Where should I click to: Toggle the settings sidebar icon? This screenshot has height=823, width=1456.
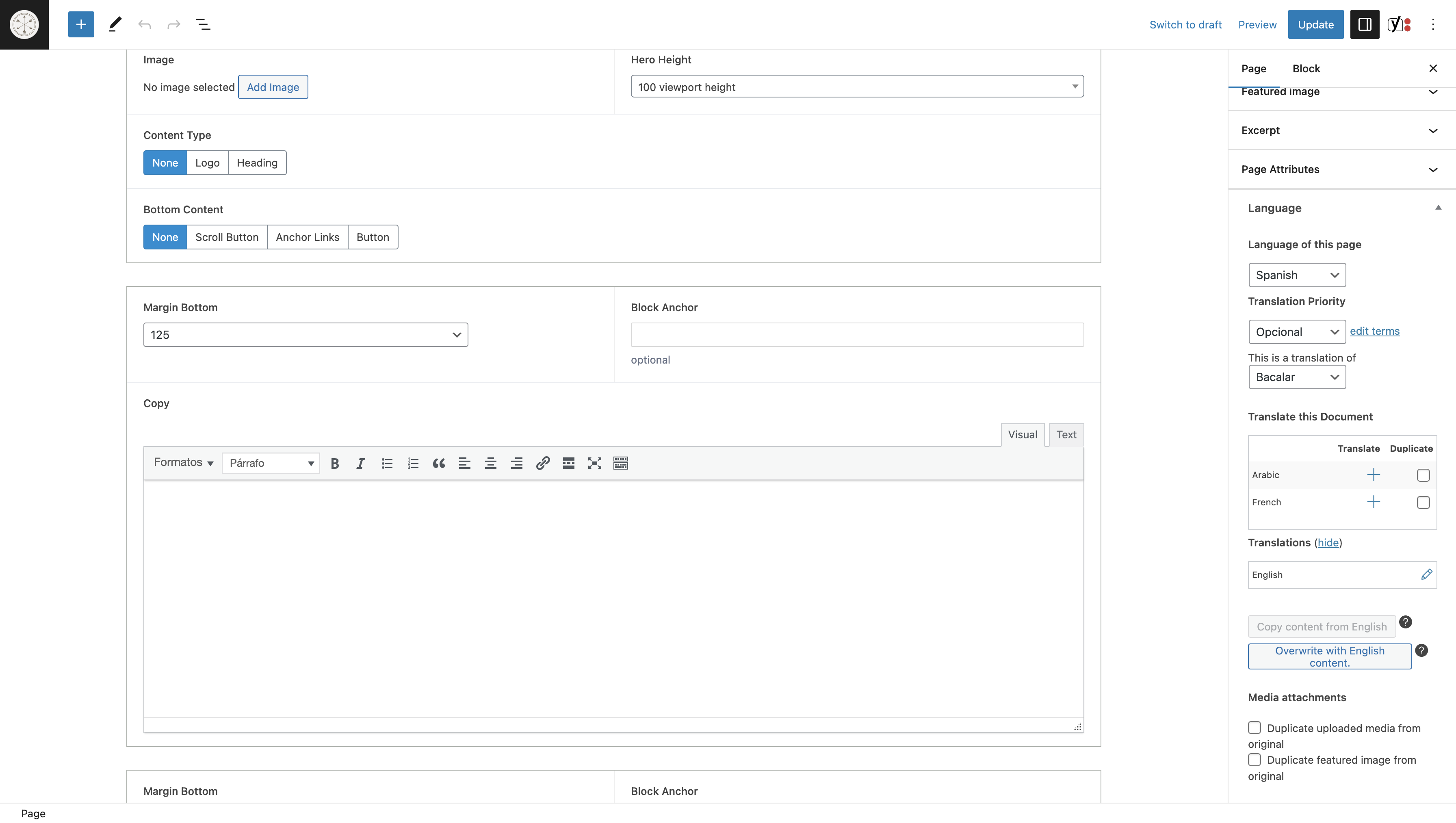pyautogui.click(x=1365, y=24)
